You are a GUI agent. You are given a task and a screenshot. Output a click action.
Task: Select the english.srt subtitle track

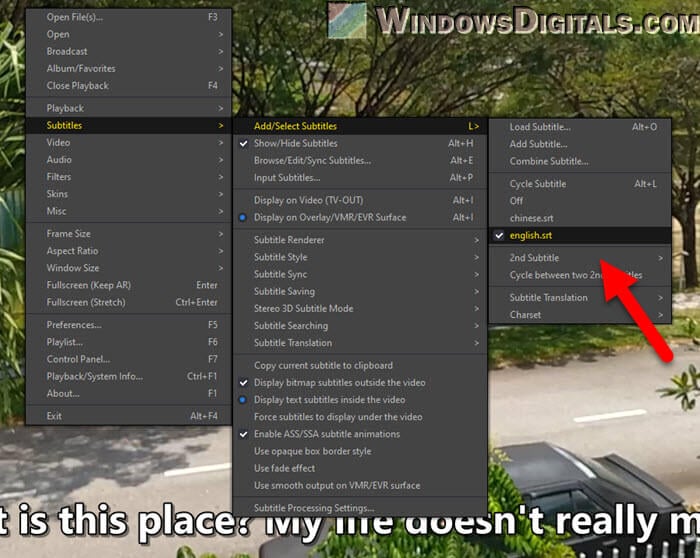[x=580, y=235]
